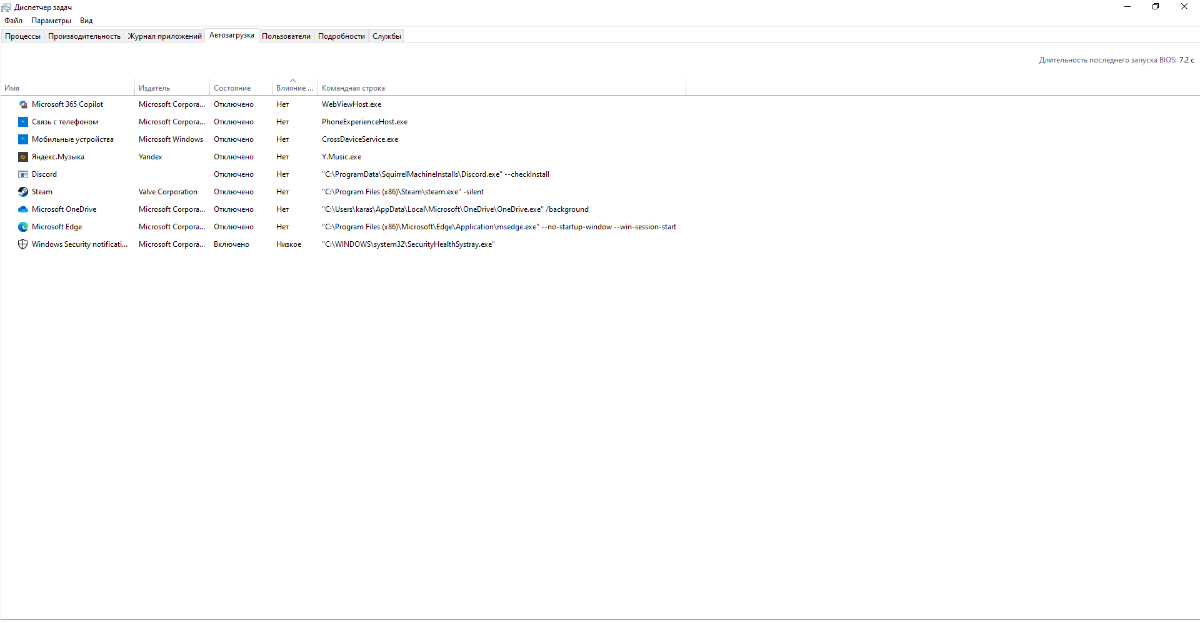Select the Связь с телефоном row icon
This screenshot has height=623, width=1200.
tap(22, 122)
